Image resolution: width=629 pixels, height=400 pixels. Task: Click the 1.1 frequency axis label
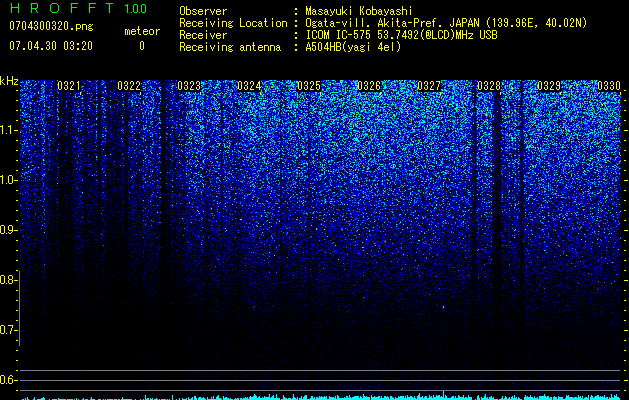(x=7, y=130)
